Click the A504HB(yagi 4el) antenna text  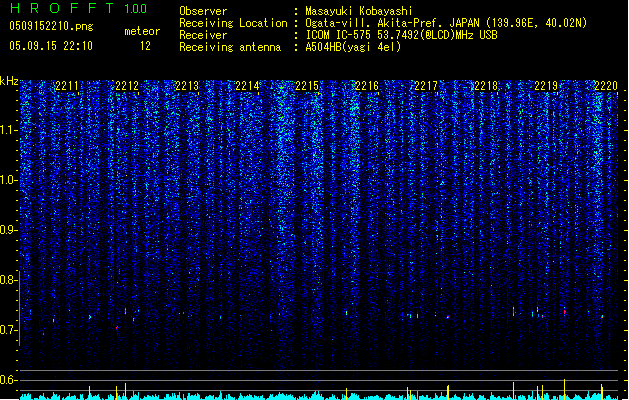(353, 47)
